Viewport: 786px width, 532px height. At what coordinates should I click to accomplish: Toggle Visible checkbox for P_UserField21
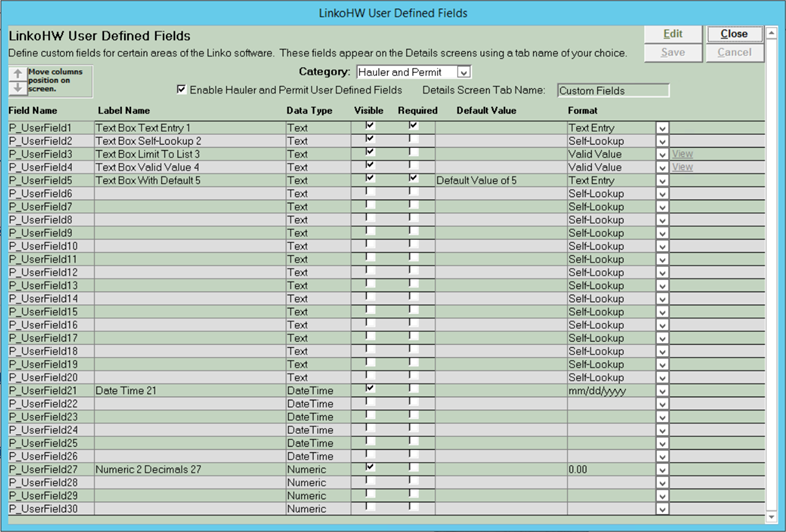click(x=370, y=388)
